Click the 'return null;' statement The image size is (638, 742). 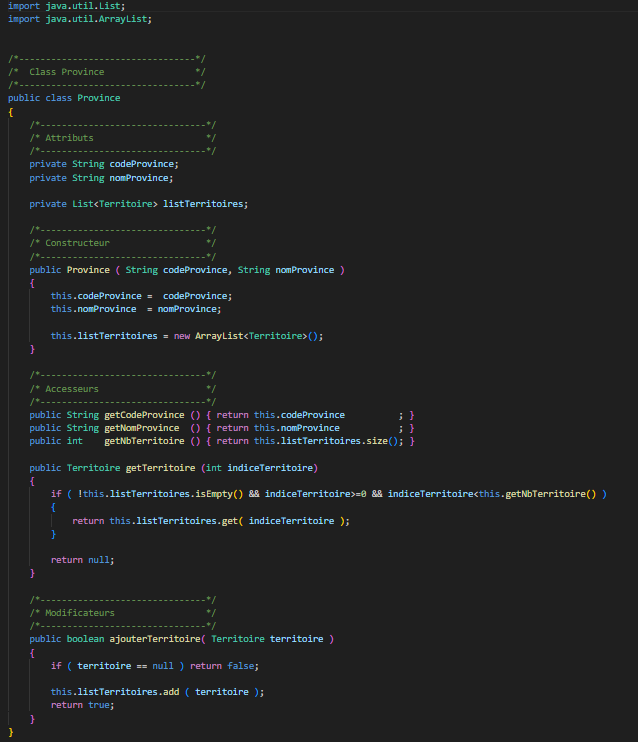(x=82, y=560)
